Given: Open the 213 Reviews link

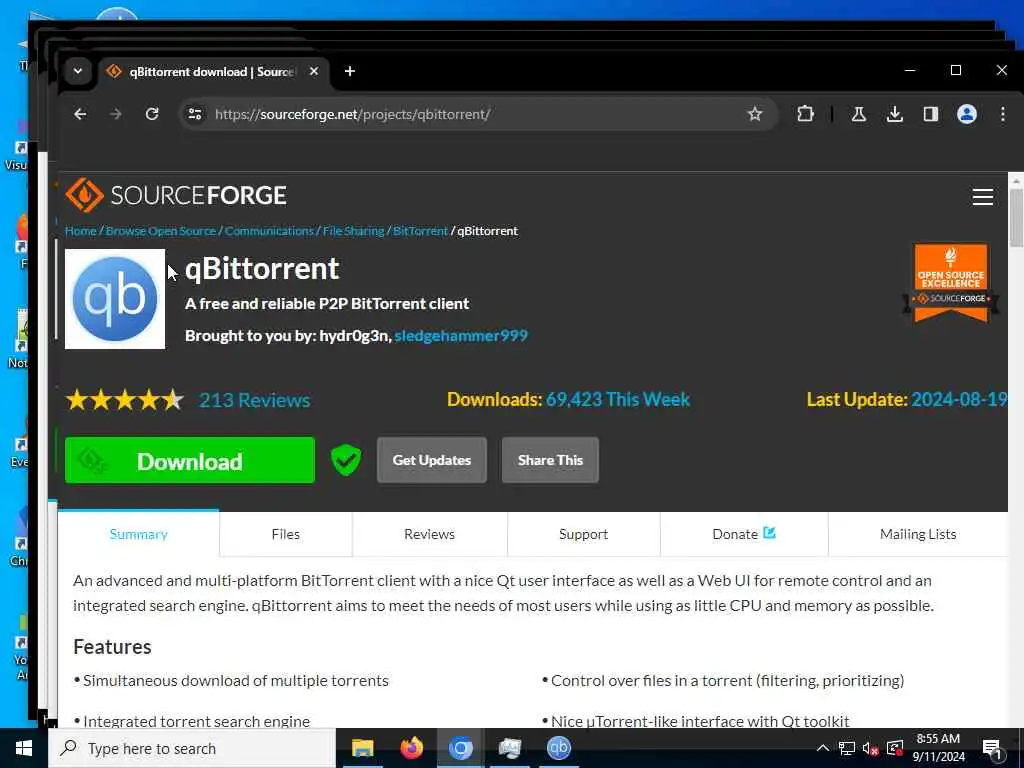Looking at the screenshot, I should pos(255,400).
